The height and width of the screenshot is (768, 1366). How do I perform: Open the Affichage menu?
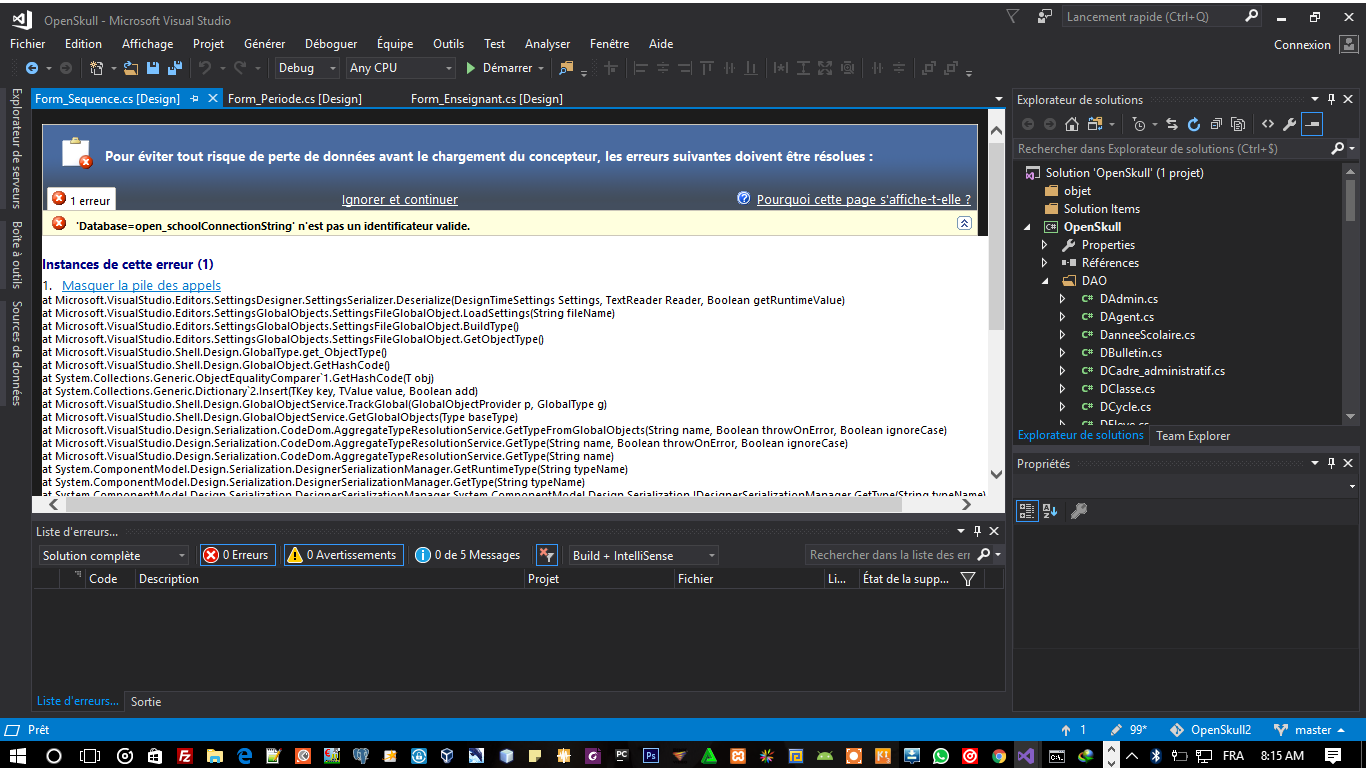tap(148, 44)
